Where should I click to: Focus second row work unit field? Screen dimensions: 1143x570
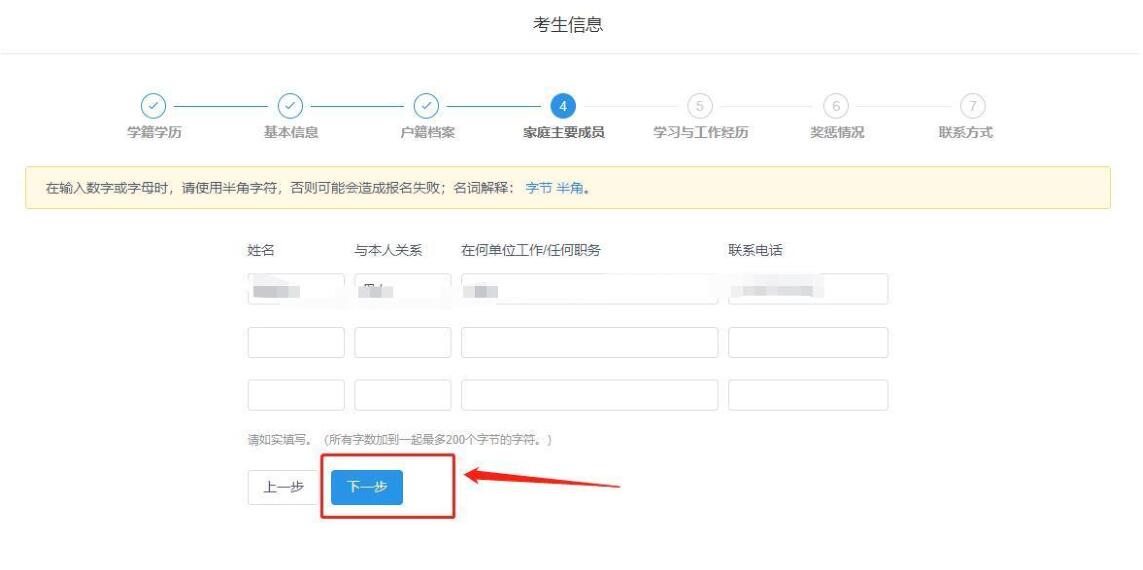coord(589,342)
